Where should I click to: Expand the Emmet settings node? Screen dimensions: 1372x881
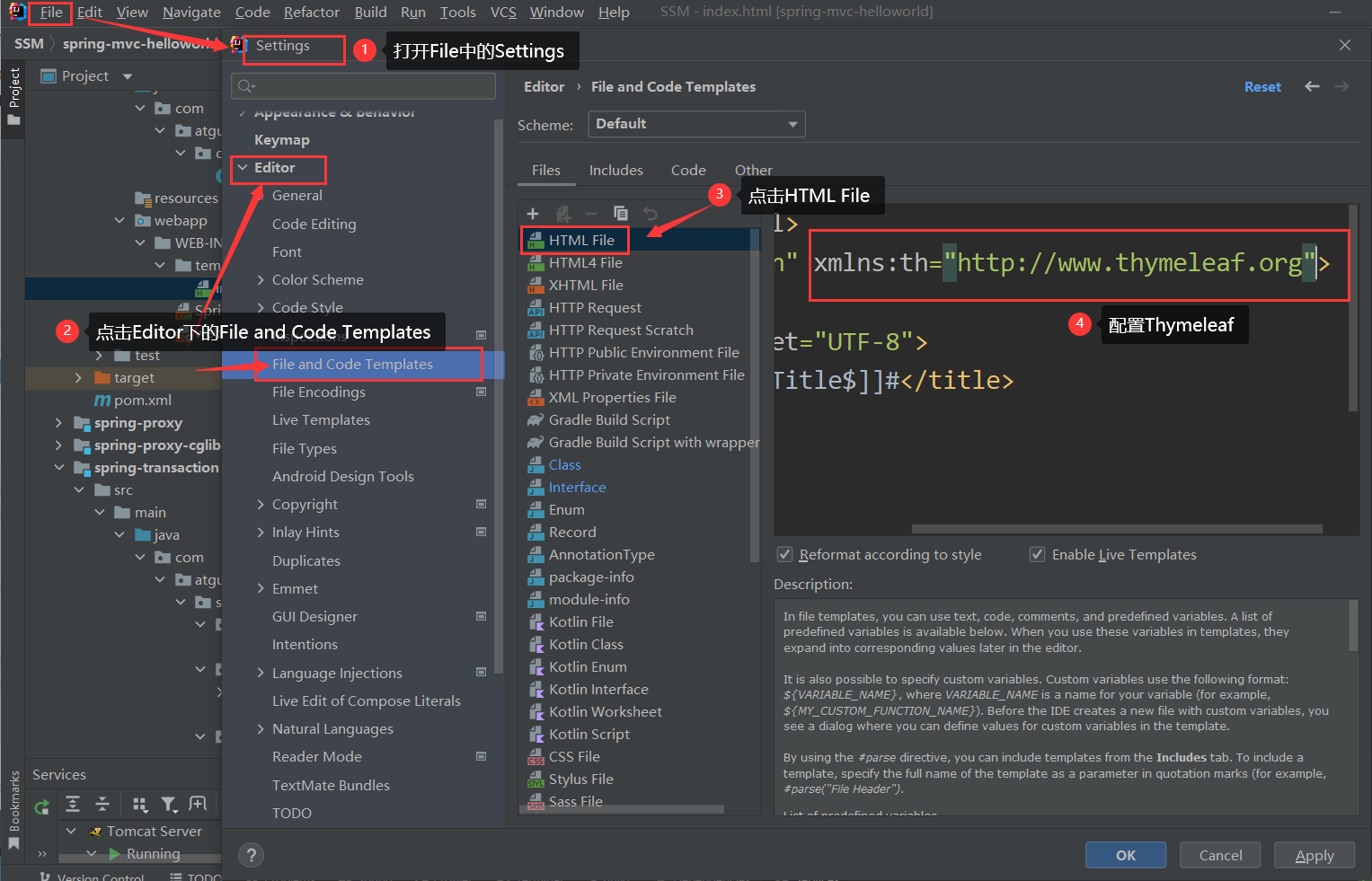[x=261, y=589]
